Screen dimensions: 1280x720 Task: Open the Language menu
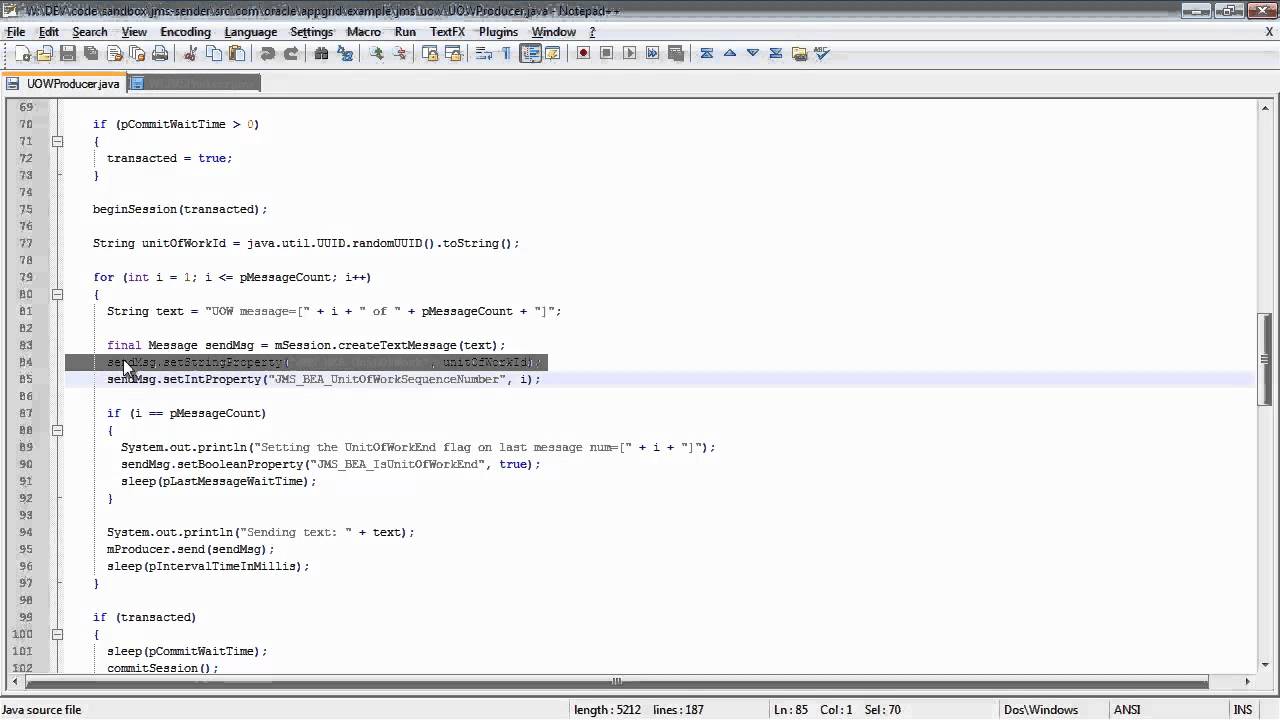click(250, 32)
